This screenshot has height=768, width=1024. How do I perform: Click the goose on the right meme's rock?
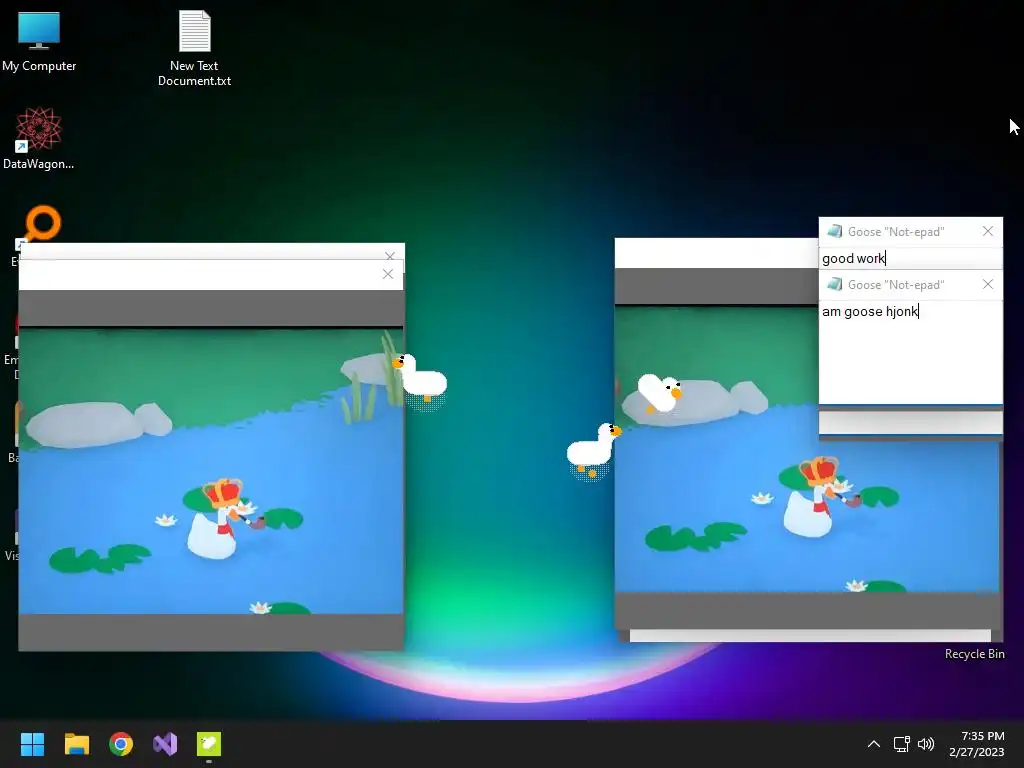pyautogui.click(x=660, y=393)
